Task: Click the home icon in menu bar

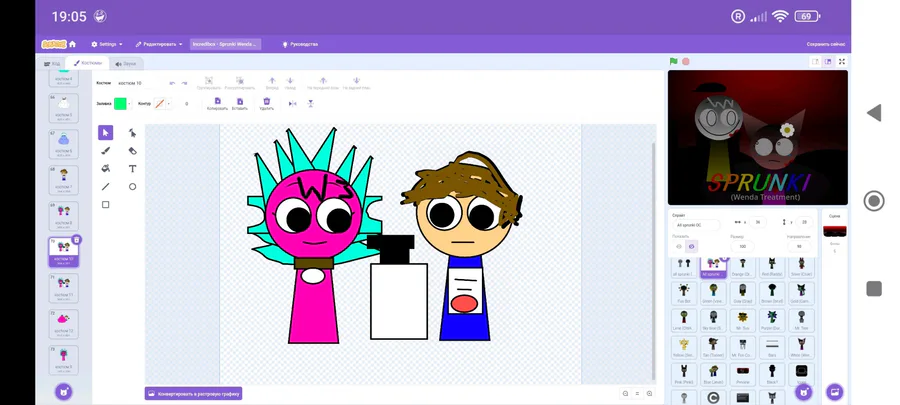Action: click(72, 44)
